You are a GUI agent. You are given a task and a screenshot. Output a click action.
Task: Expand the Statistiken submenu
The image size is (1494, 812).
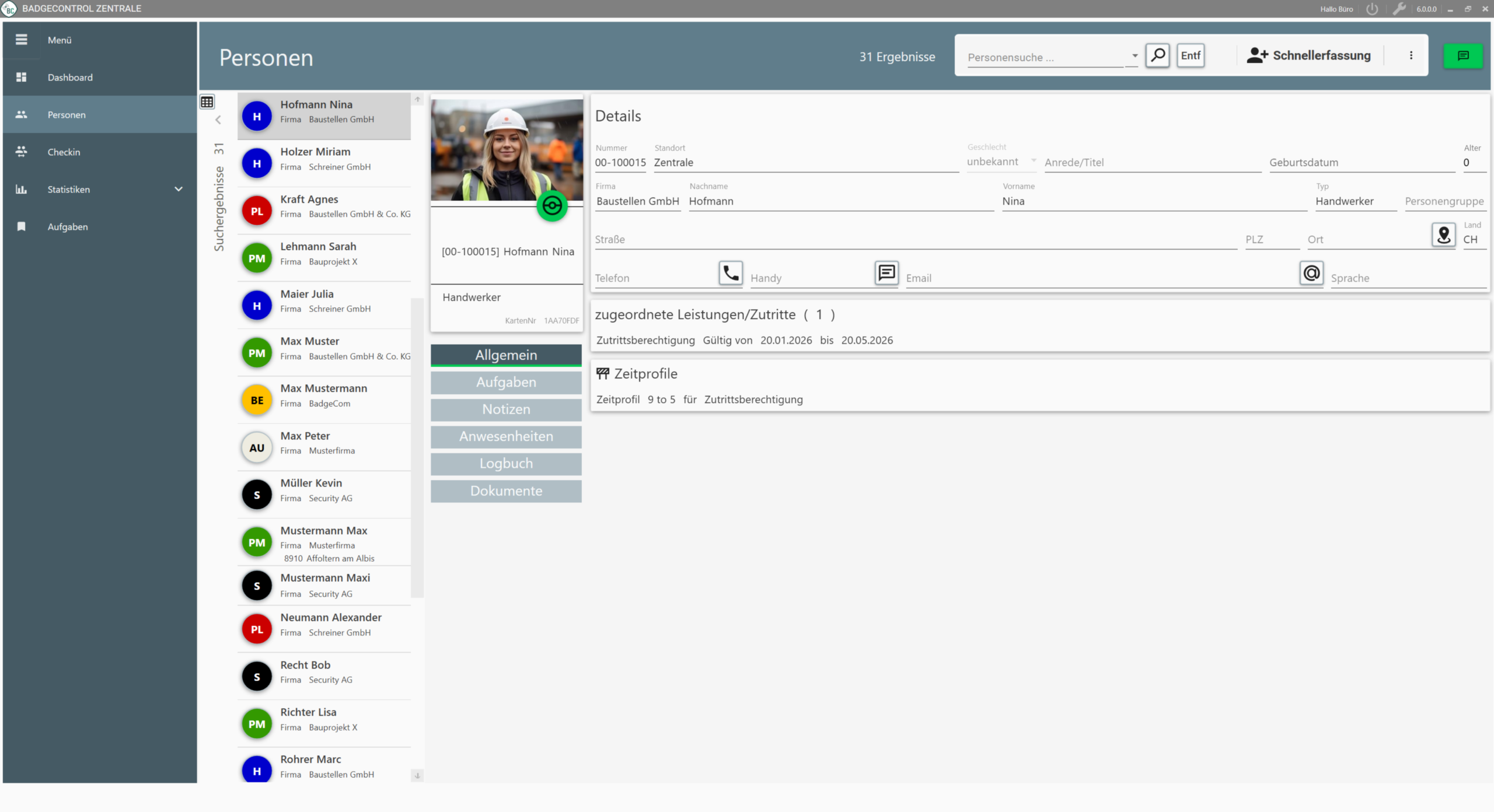[x=179, y=189]
